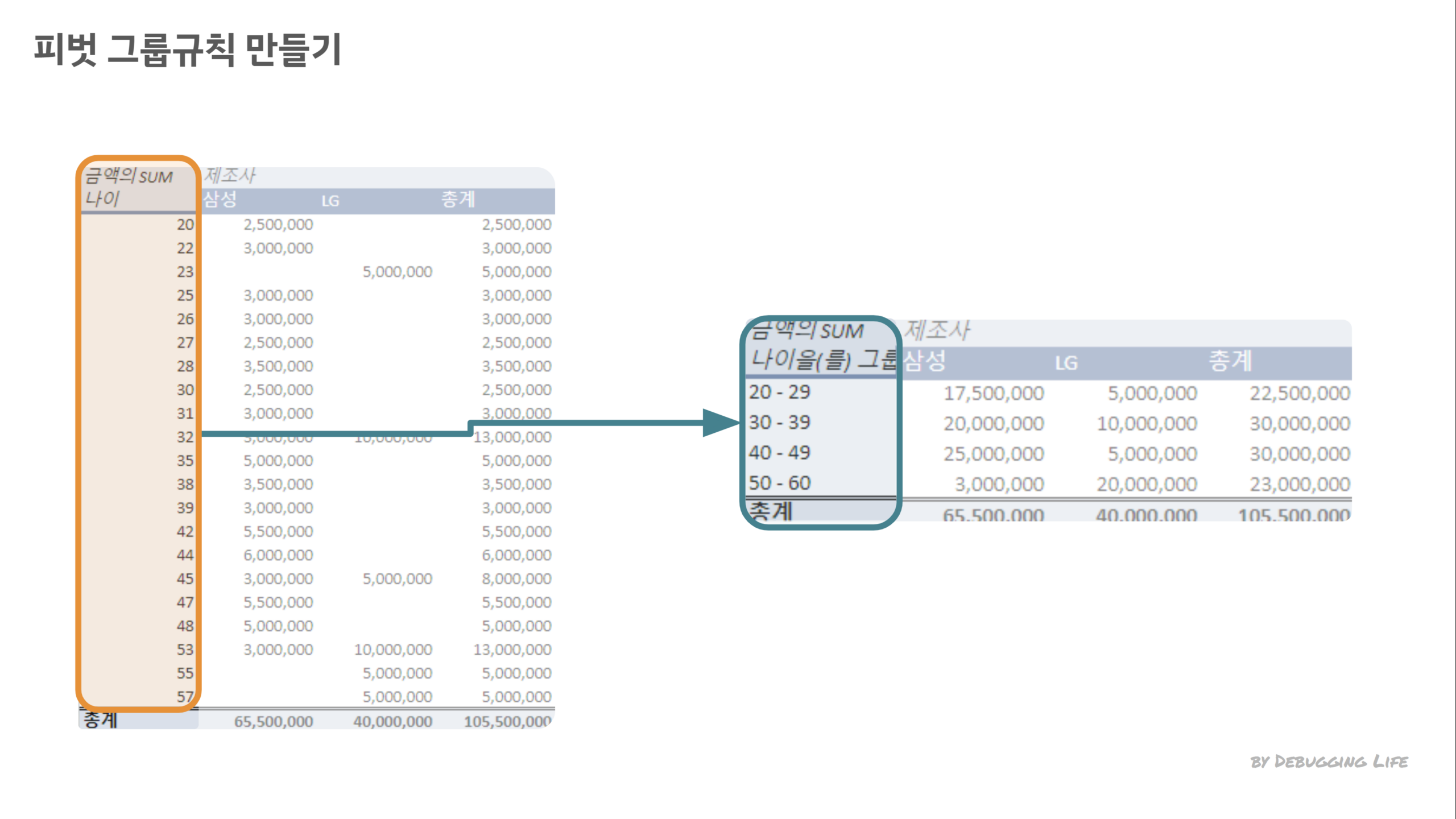Click the 총계 column header in left table
This screenshot has height=819, width=1456.
(x=458, y=200)
